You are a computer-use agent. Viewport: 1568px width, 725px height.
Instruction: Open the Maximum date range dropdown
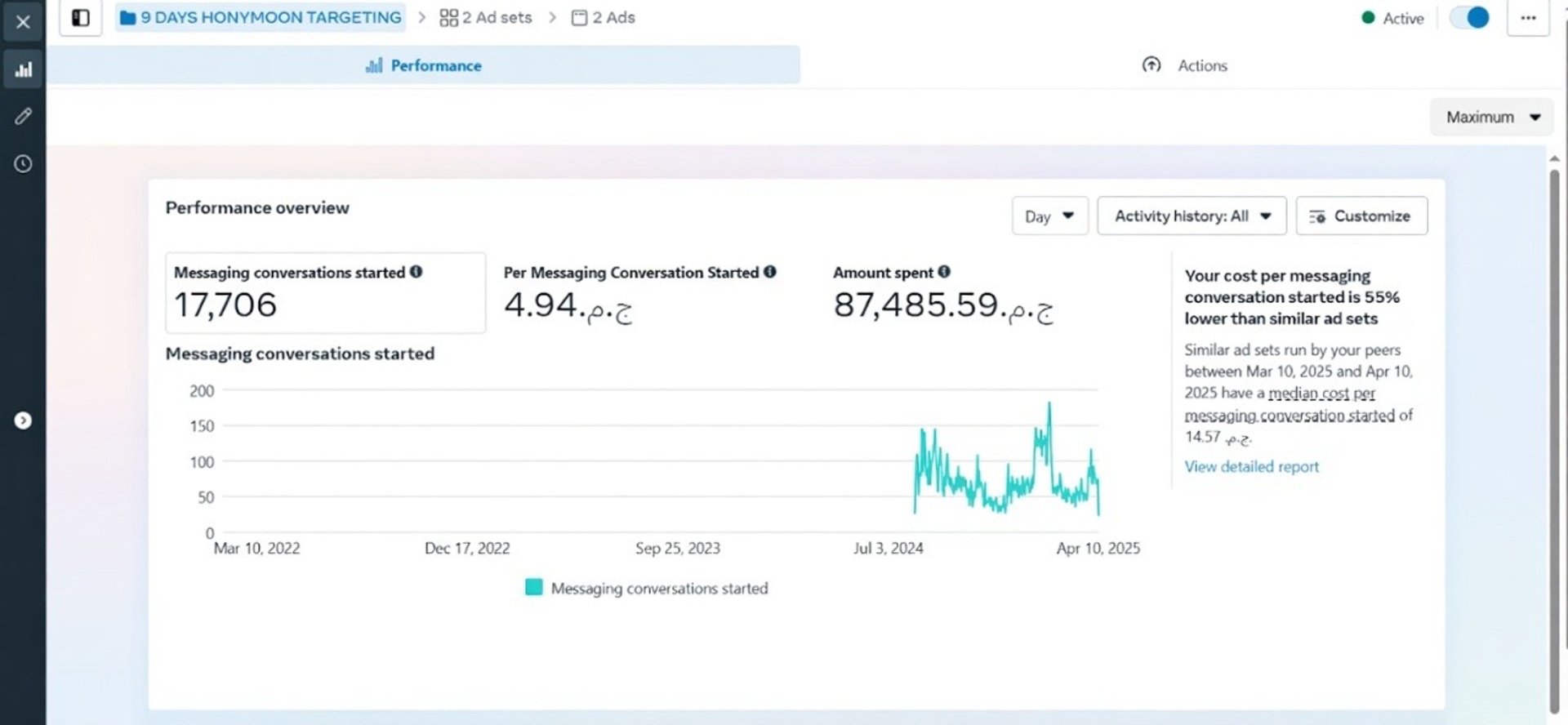[1491, 117]
